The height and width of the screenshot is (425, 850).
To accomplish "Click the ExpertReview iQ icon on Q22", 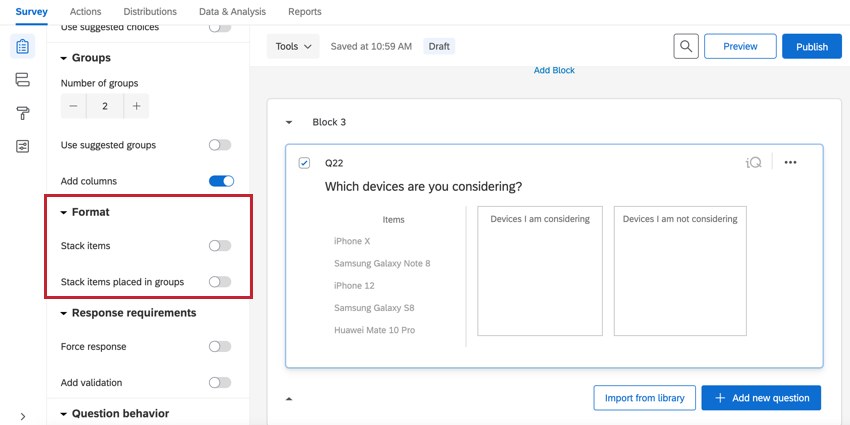I will tap(754, 163).
